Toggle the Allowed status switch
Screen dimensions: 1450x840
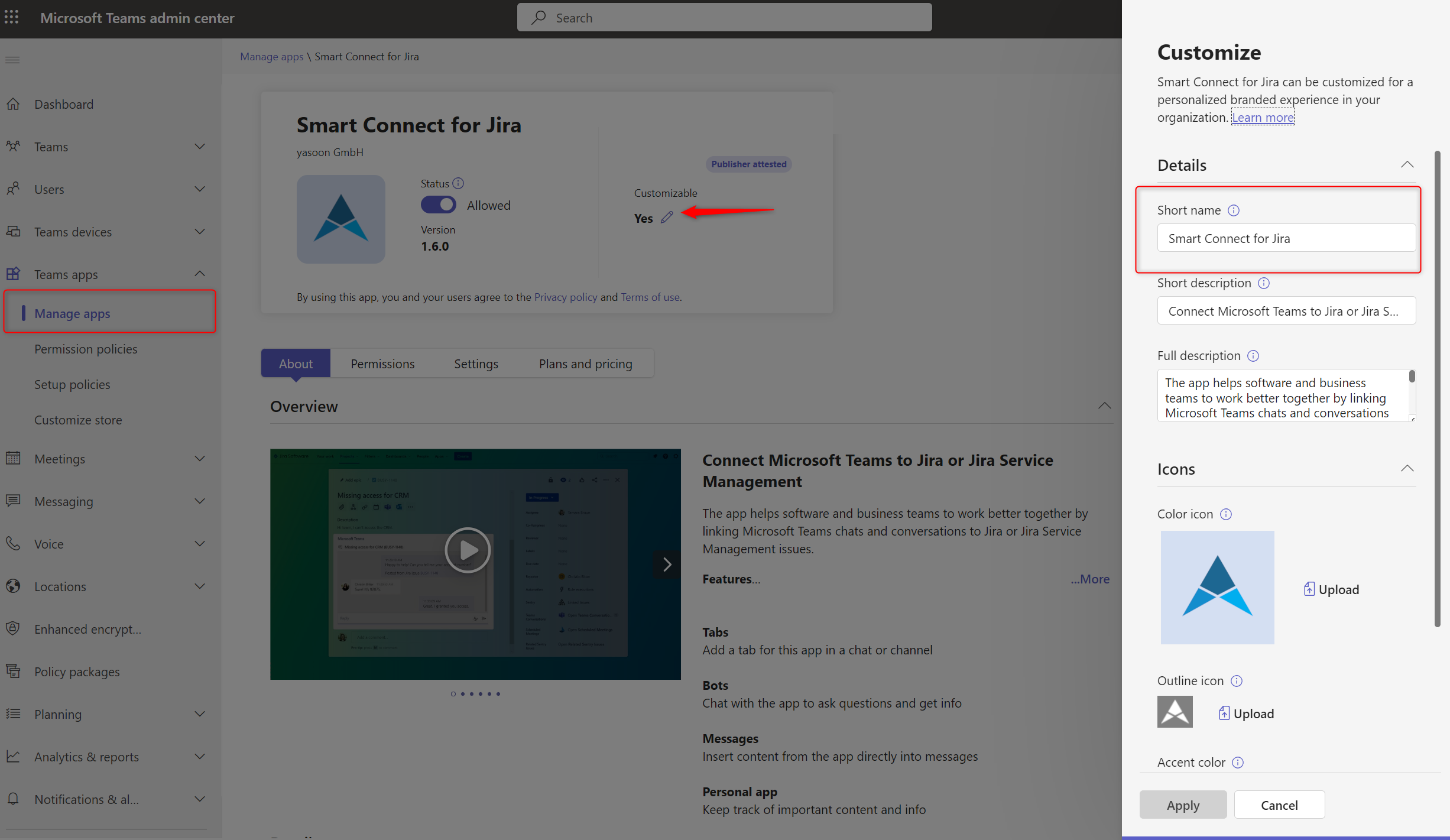438,205
